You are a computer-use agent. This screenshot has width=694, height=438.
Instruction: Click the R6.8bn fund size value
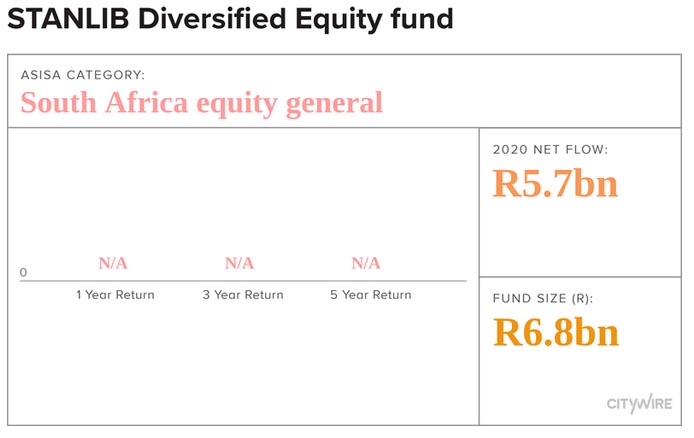pos(555,332)
